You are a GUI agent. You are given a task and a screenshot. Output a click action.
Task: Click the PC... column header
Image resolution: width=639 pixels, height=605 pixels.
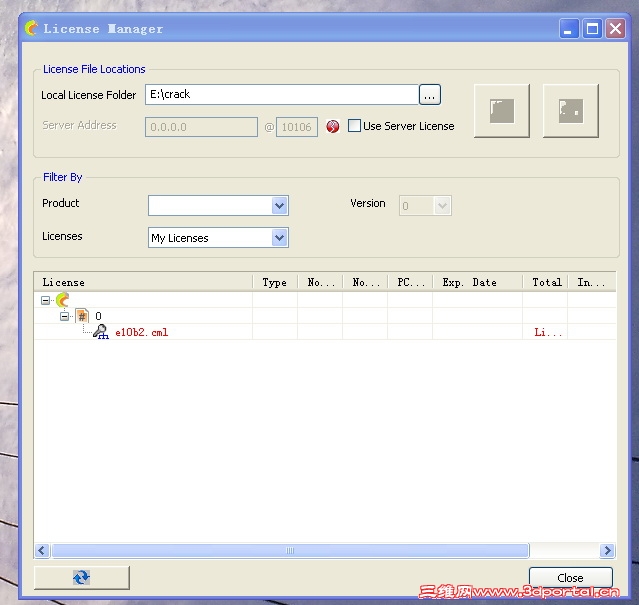[410, 282]
